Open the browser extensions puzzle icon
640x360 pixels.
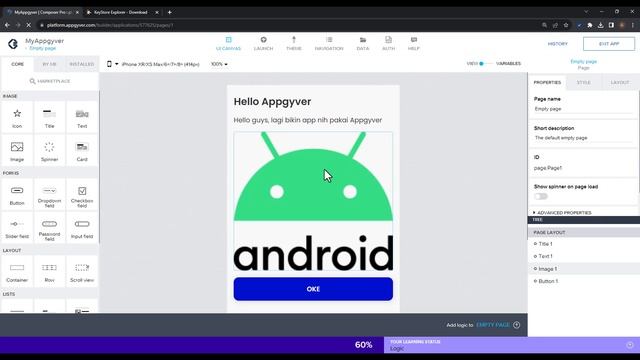pyautogui.click(x=590, y=25)
